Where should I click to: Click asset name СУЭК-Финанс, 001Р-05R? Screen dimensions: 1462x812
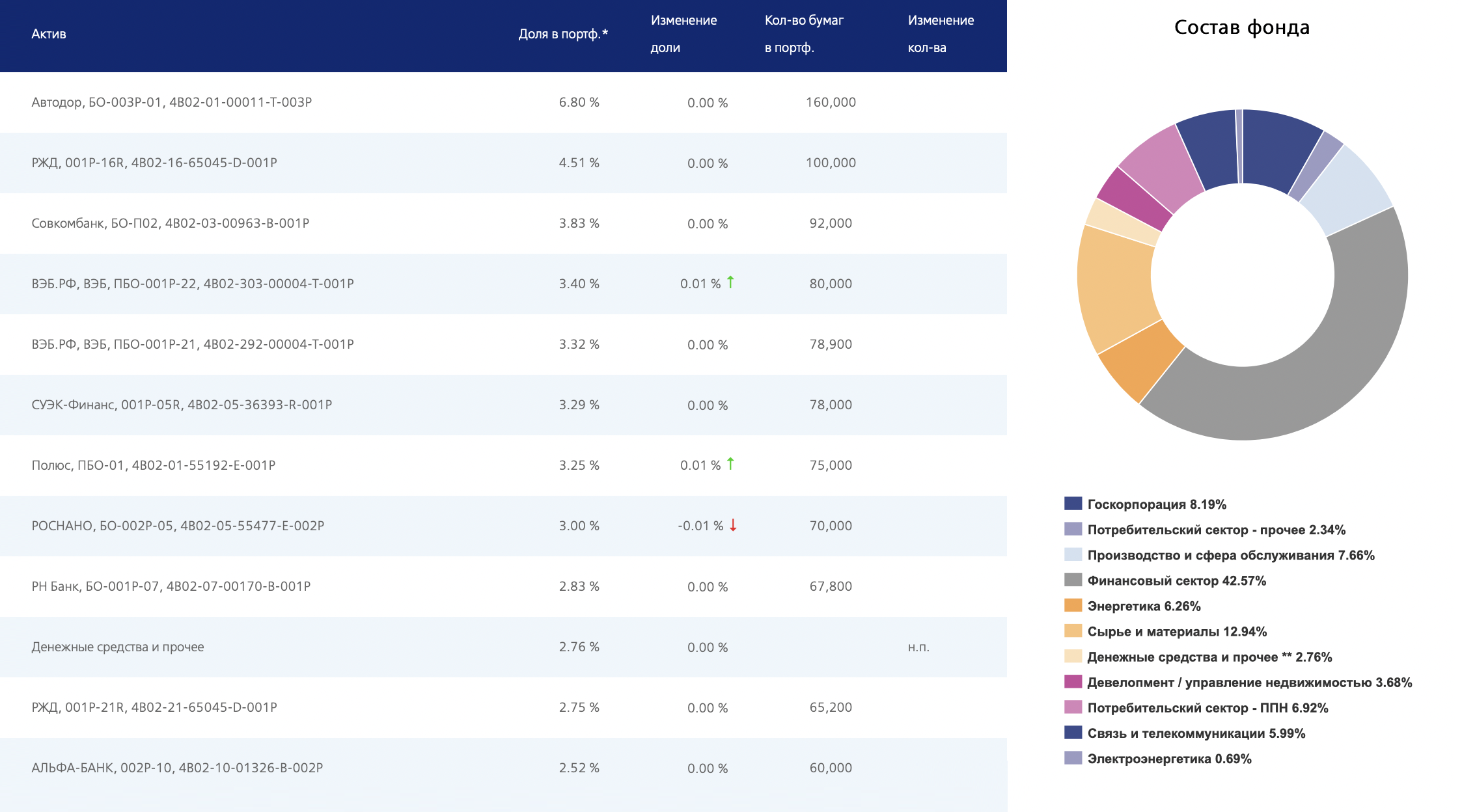[x=182, y=405]
